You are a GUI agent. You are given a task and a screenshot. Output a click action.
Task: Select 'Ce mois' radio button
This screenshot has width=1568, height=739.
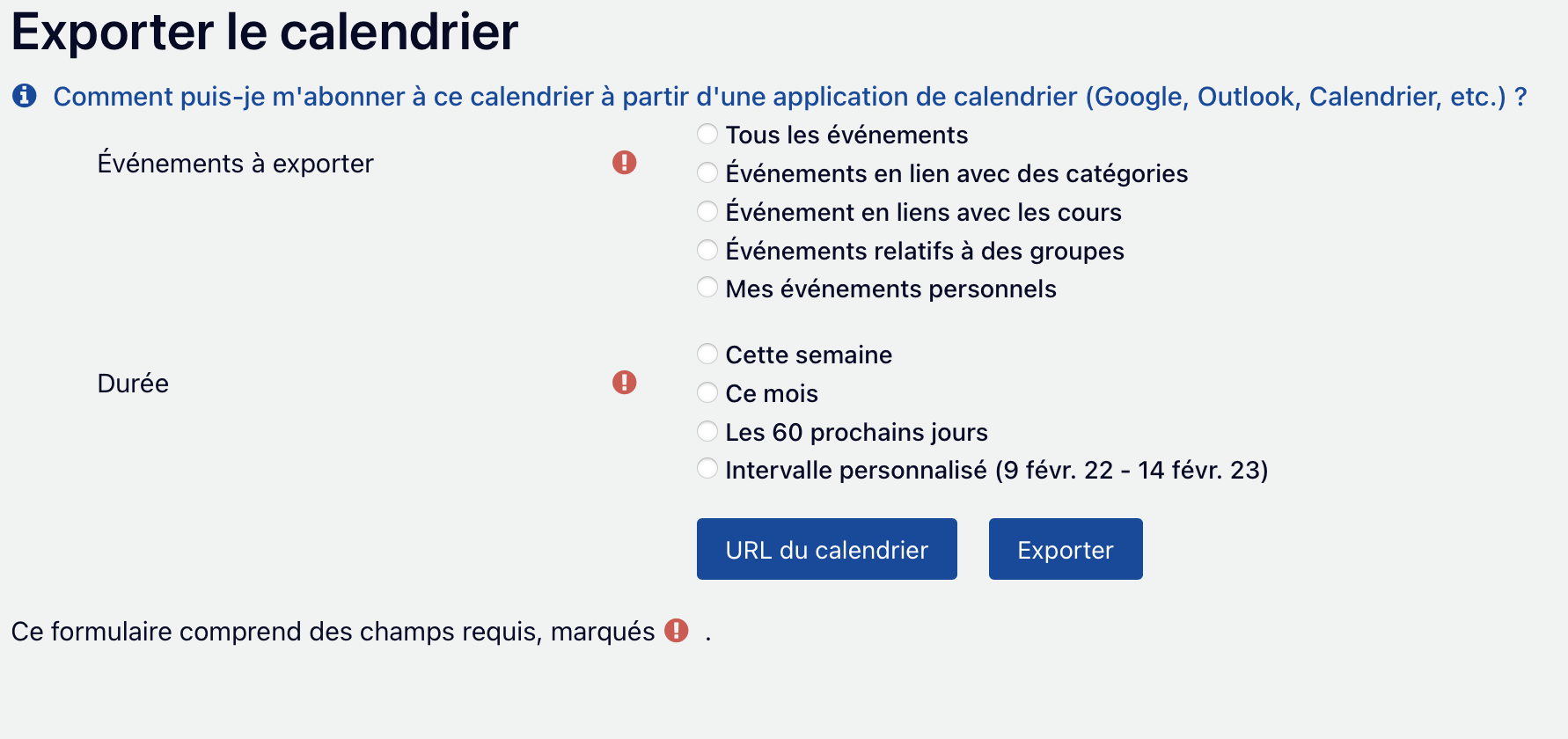pos(707,393)
